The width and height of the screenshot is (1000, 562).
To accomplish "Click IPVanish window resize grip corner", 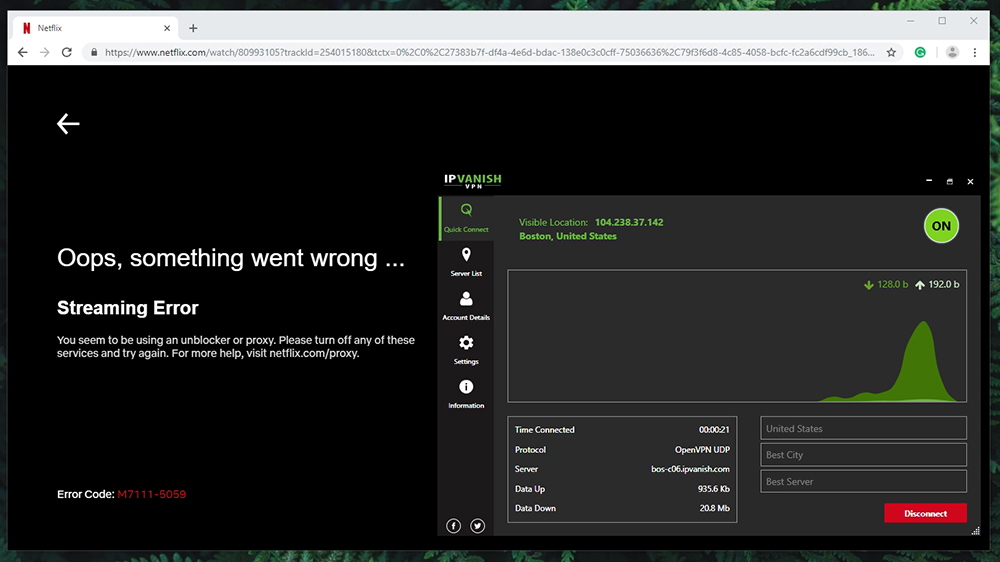I will [x=975, y=531].
